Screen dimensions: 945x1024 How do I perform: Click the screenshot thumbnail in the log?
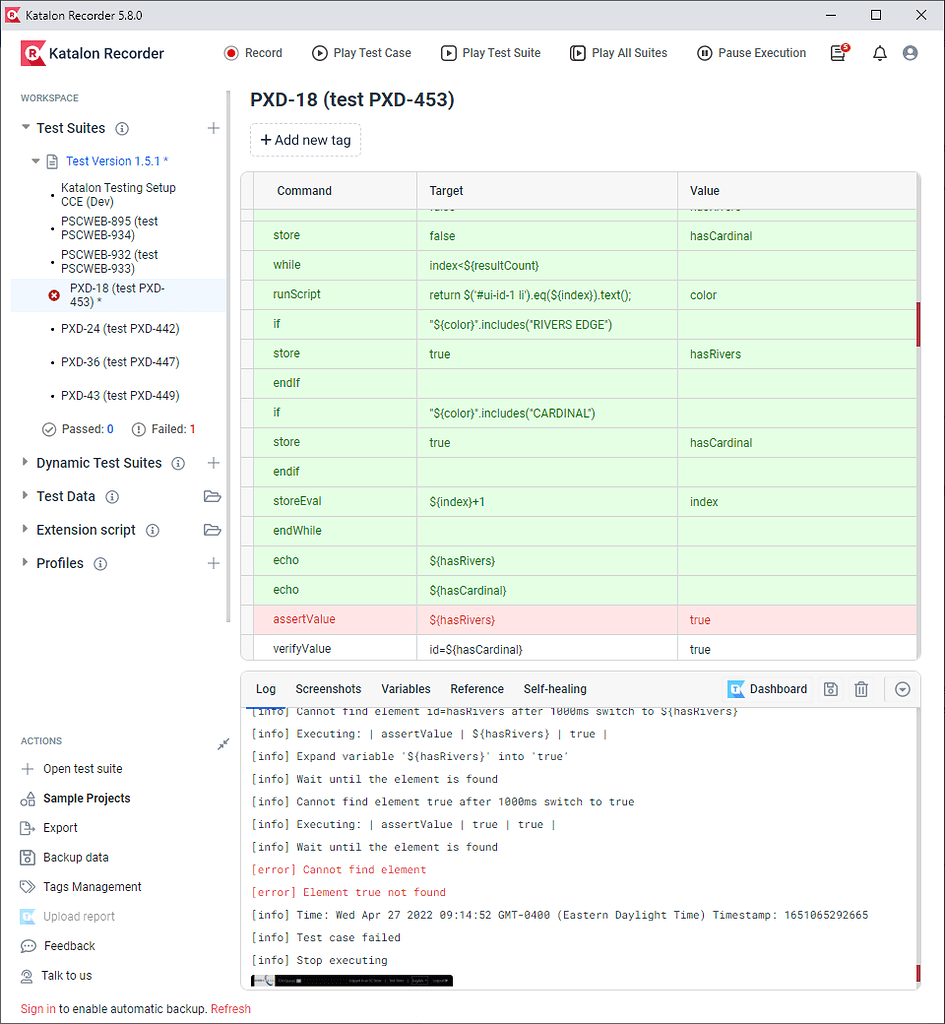click(351, 980)
